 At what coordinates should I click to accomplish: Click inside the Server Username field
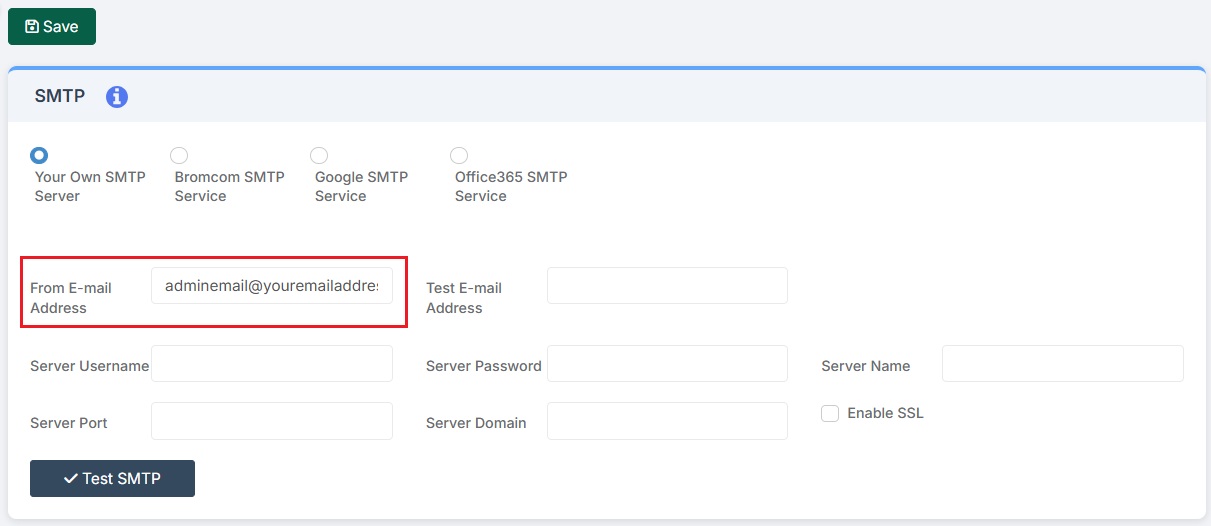[271, 364]
